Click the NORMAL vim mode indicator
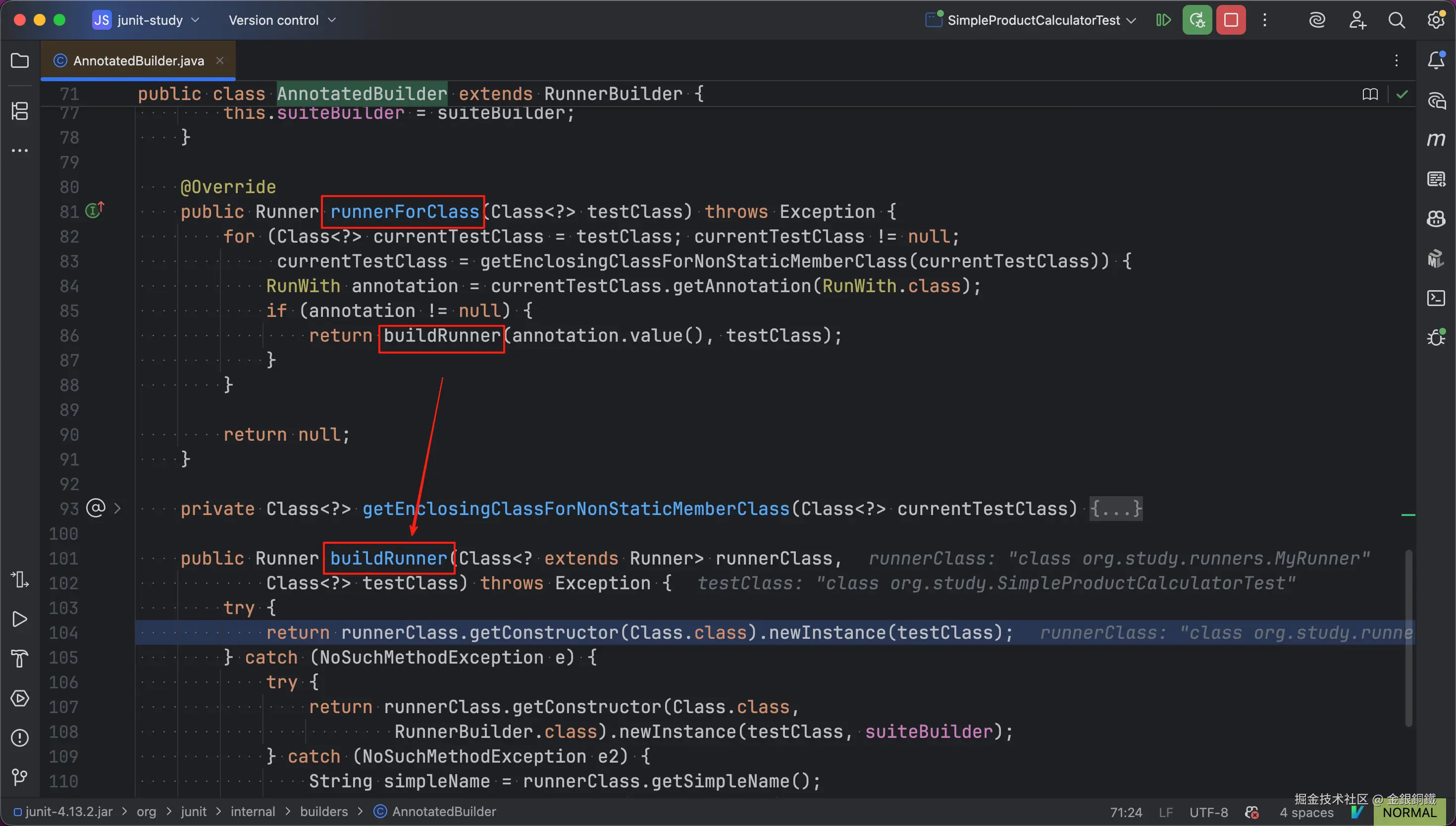Image resolution: width=1456 pixels, height=826 pixels. pyautogui.click(x=1409, y=813)
